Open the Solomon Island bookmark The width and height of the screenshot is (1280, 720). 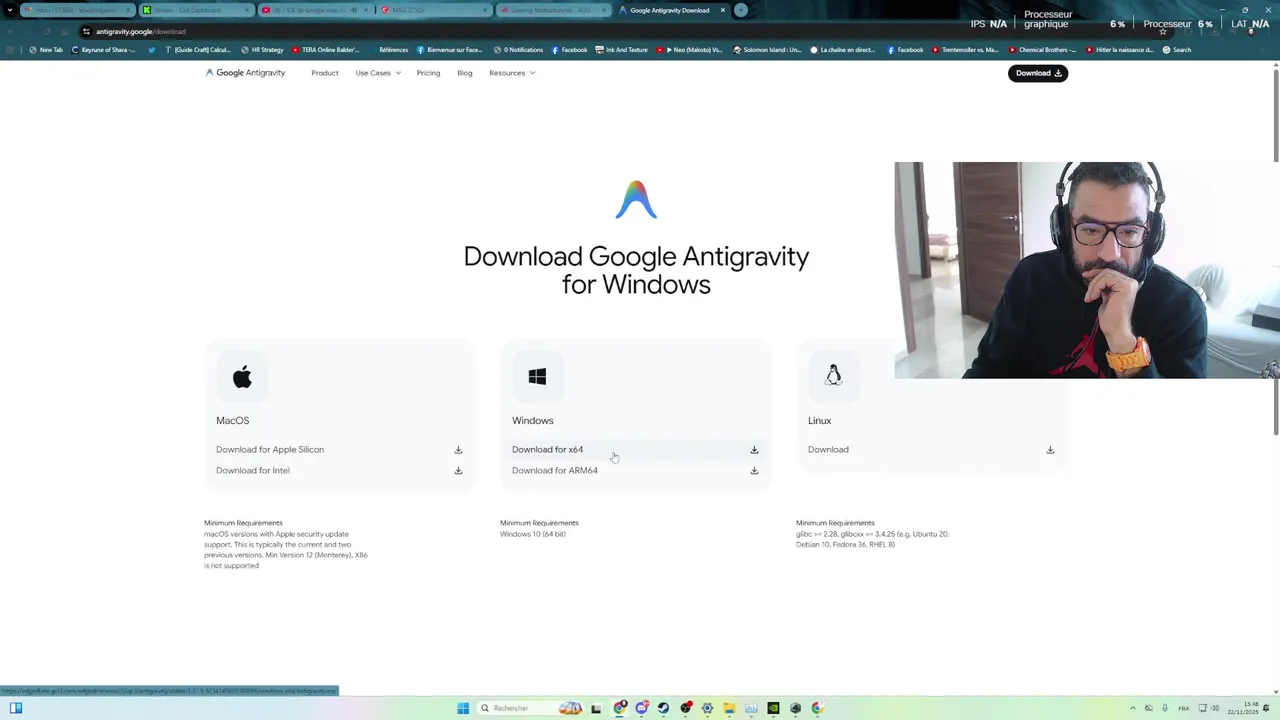point(767,50)
